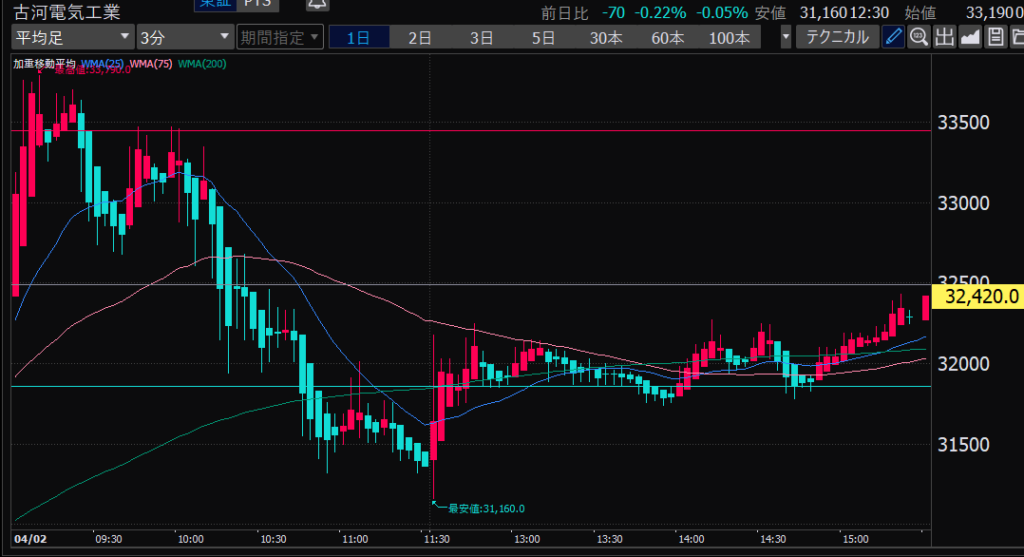
Task: Click the save chart settings icon
Action: pyautogui.click(x=994, y=38)
